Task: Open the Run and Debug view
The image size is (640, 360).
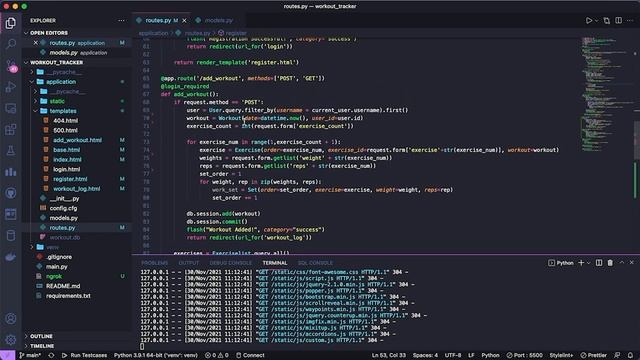Action: click(11, 87)
